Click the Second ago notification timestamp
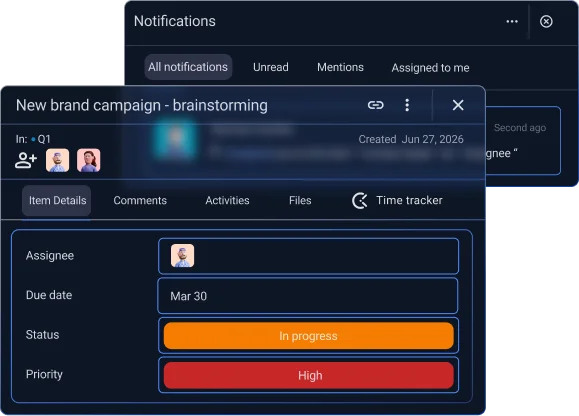Screen dimensions: 579x416 pos(520,128)
